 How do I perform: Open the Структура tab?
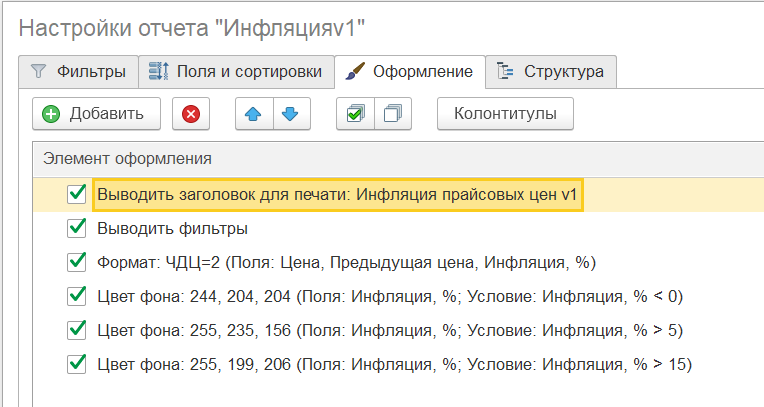pyautogui.click(x=551, y=72)
